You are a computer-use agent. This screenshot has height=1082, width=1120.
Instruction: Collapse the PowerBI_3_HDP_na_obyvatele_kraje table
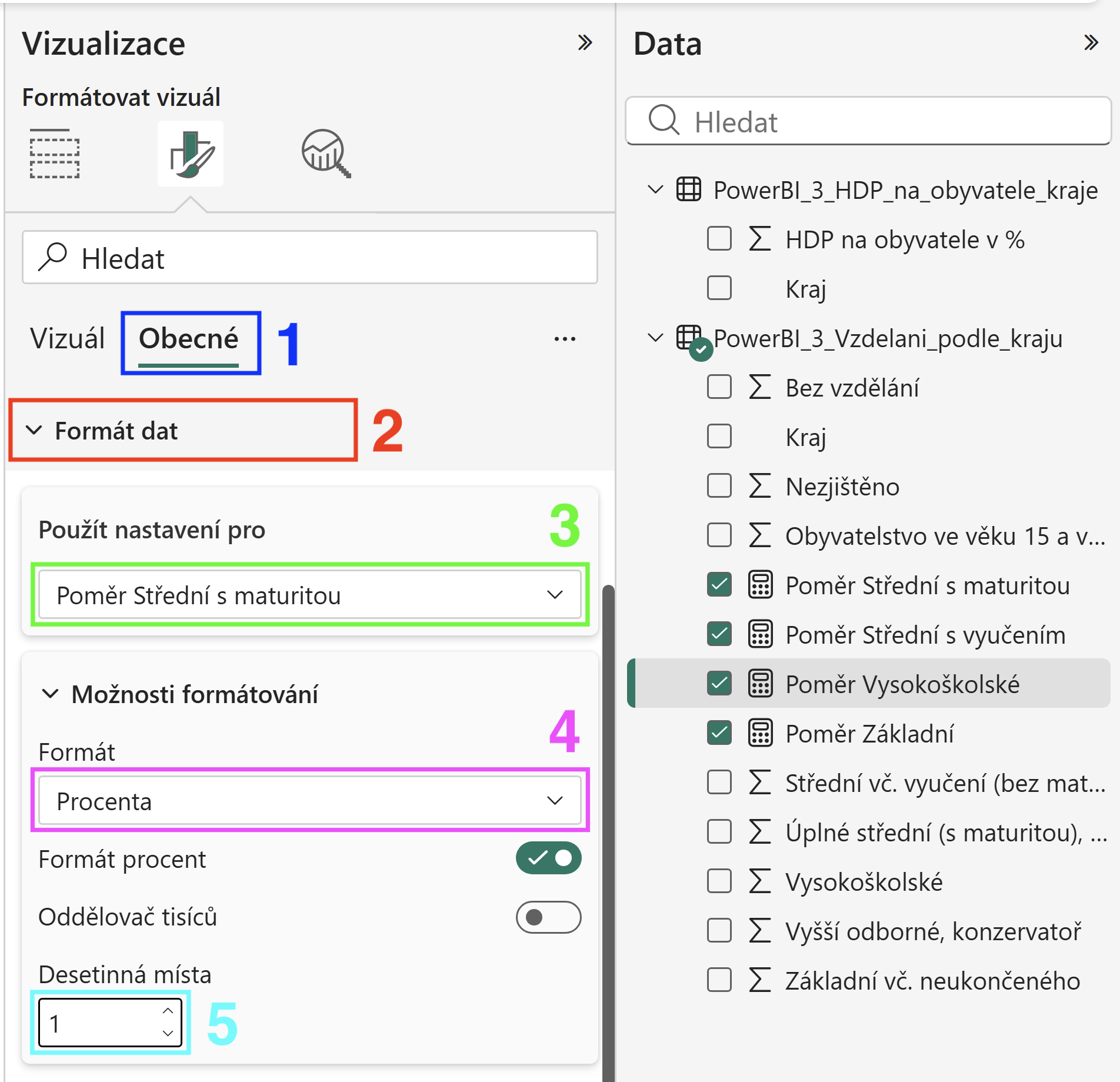[655, 189]
